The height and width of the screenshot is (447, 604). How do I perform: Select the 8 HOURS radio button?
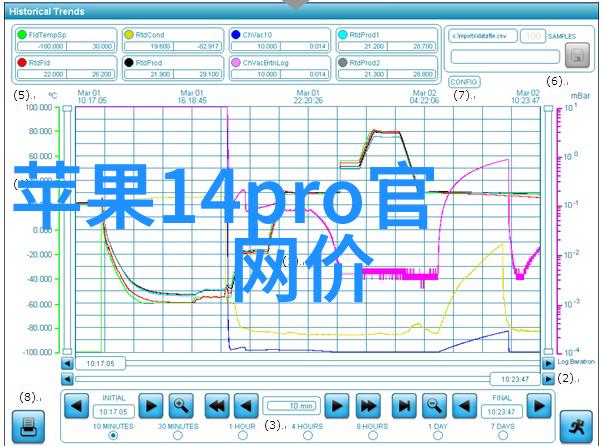tap(372, 435)
